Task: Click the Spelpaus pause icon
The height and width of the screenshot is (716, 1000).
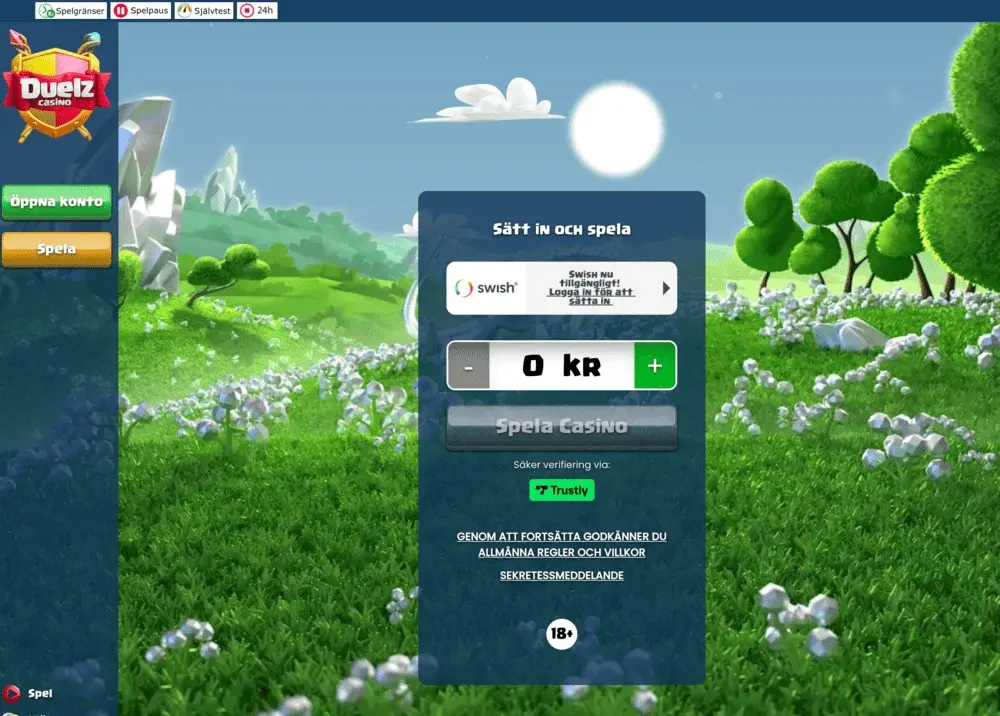Action: pyautogui.click(x=121, y=11)
